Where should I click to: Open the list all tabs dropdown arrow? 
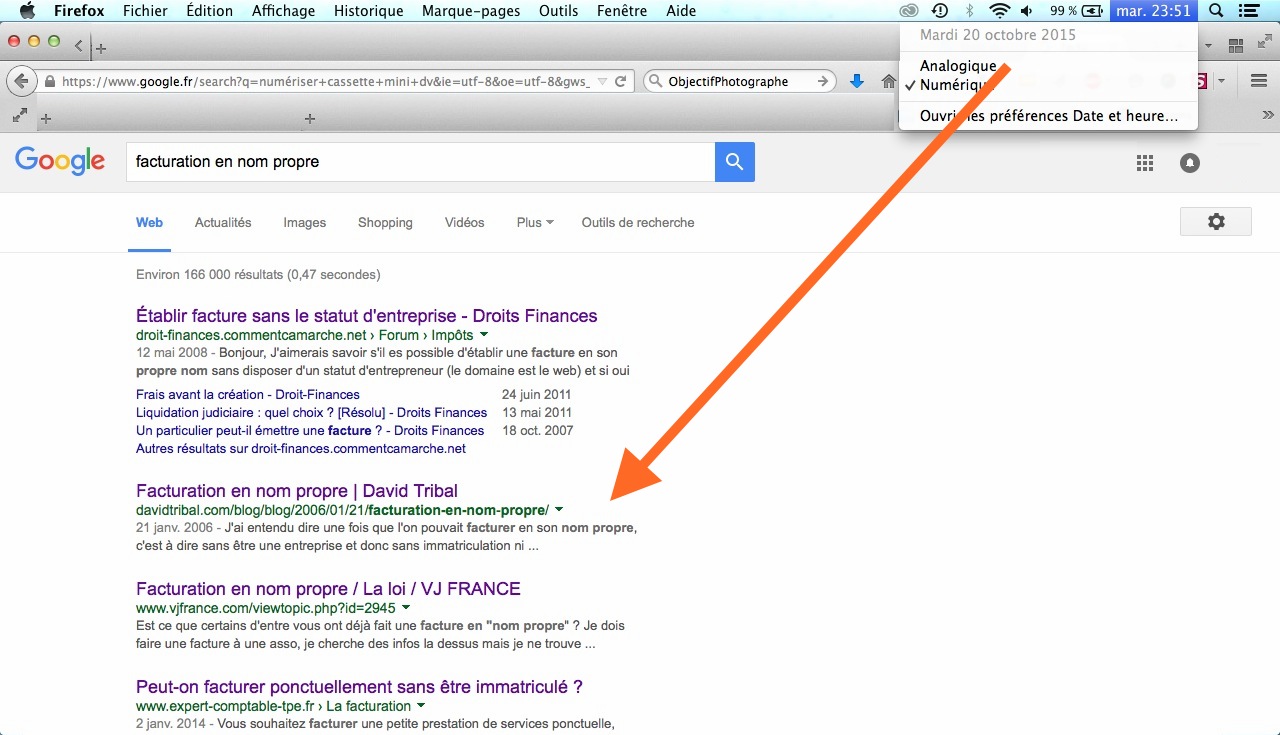[1207, 47]
